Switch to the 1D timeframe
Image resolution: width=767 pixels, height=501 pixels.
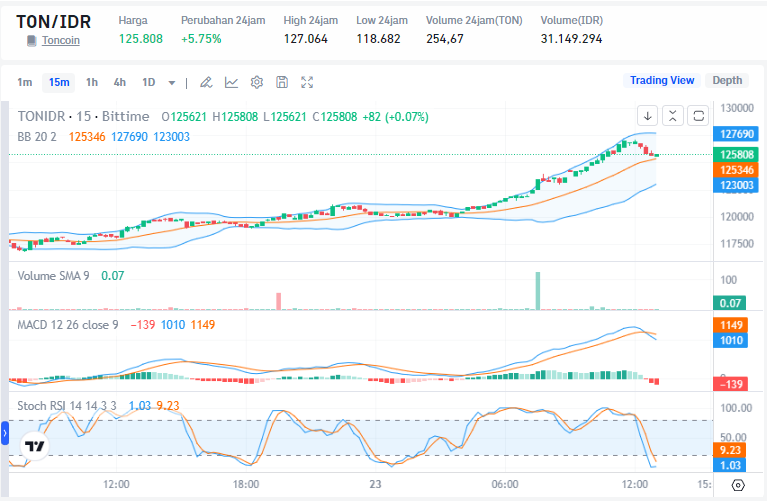[148, 82]
